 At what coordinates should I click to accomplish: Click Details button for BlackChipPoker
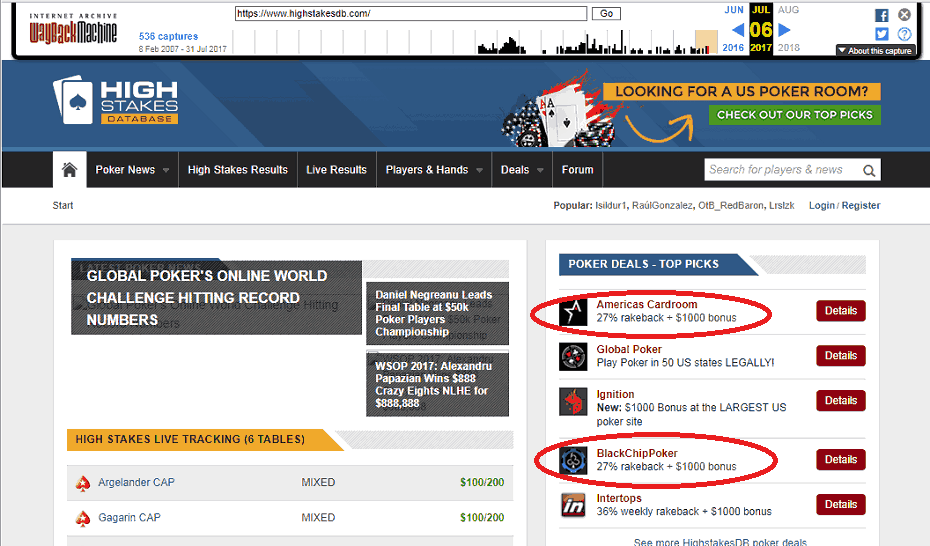click(840, 459)
